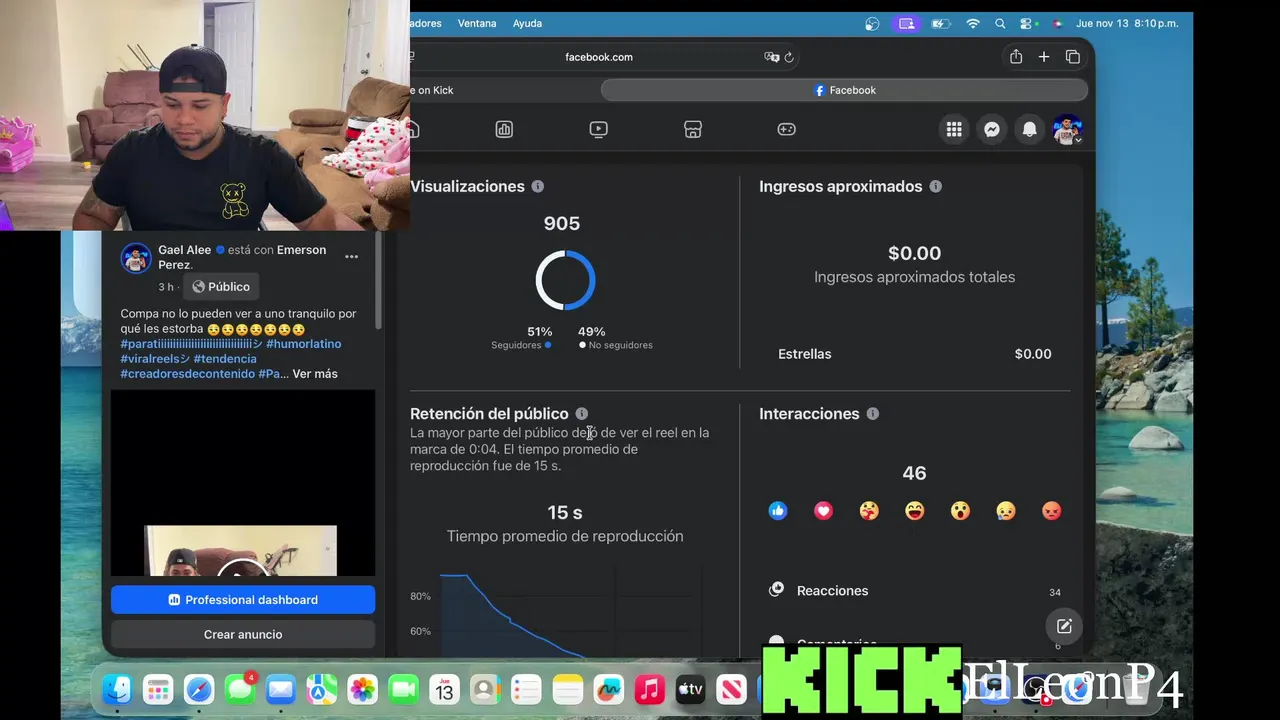Viewport: 1280px width, 720px height.
Task: Click the #humorlatino hashtag
Action: 304,344
